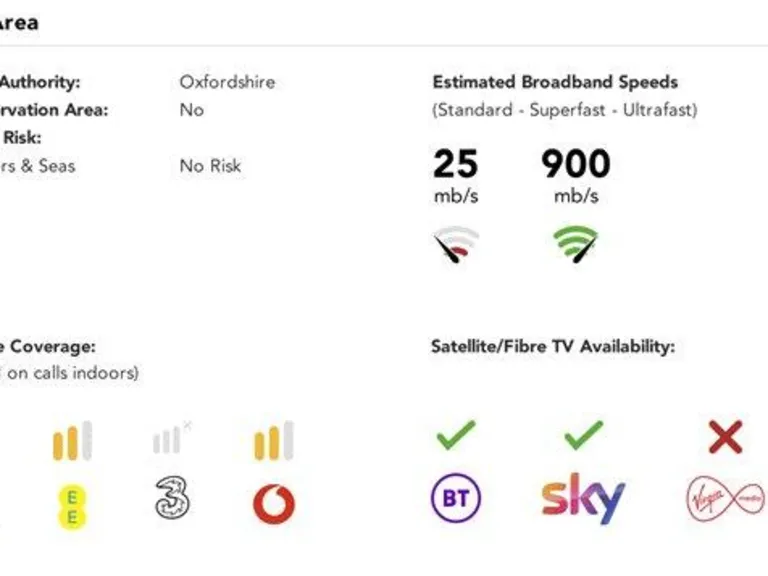768x576 pixels.
Task: Click the Virgin Media logo
Action: [x=725, y=499]
